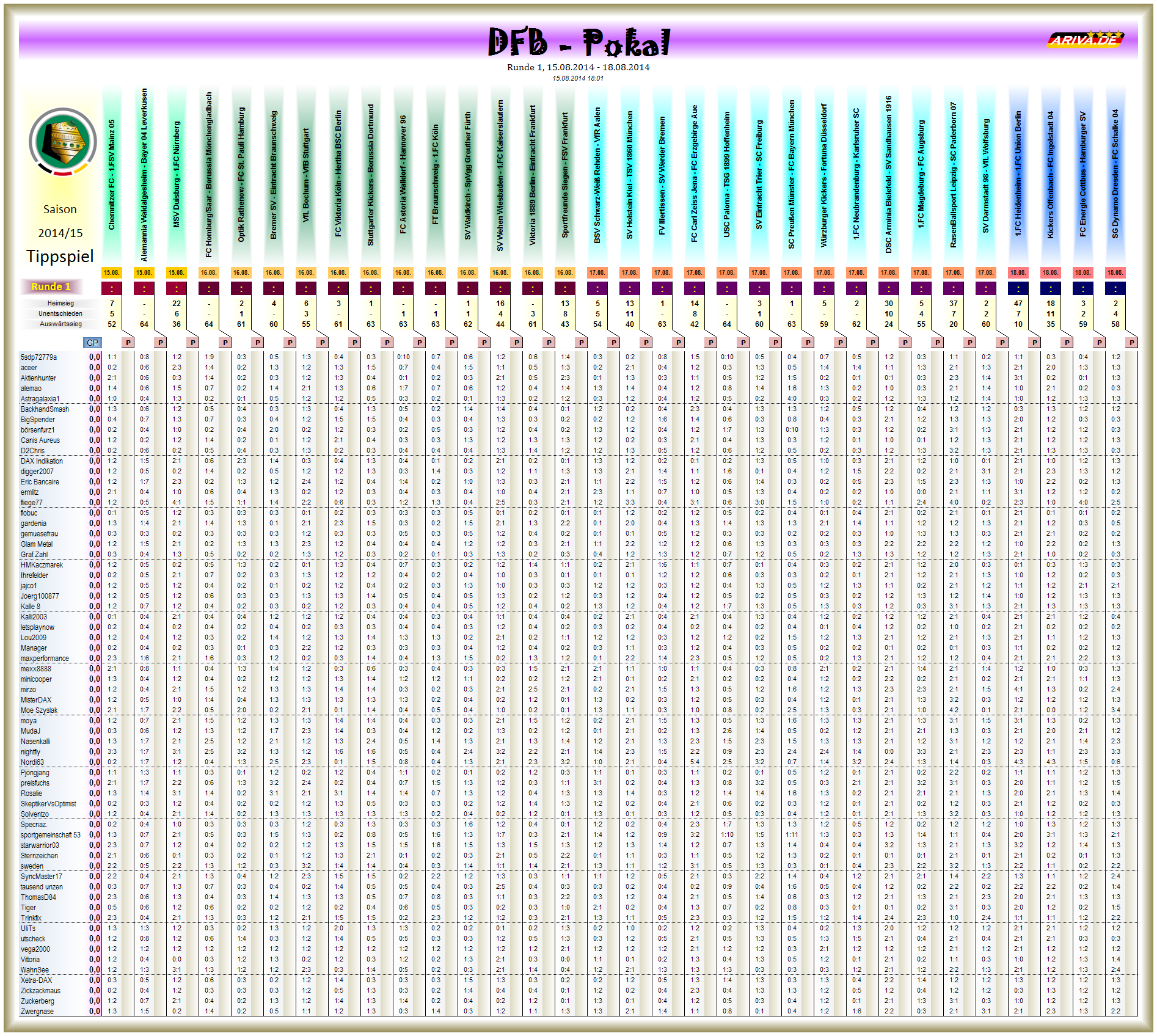
Task: Click the date cell 15.08. under Chemnitzer FC
Action: coord(112,272)
